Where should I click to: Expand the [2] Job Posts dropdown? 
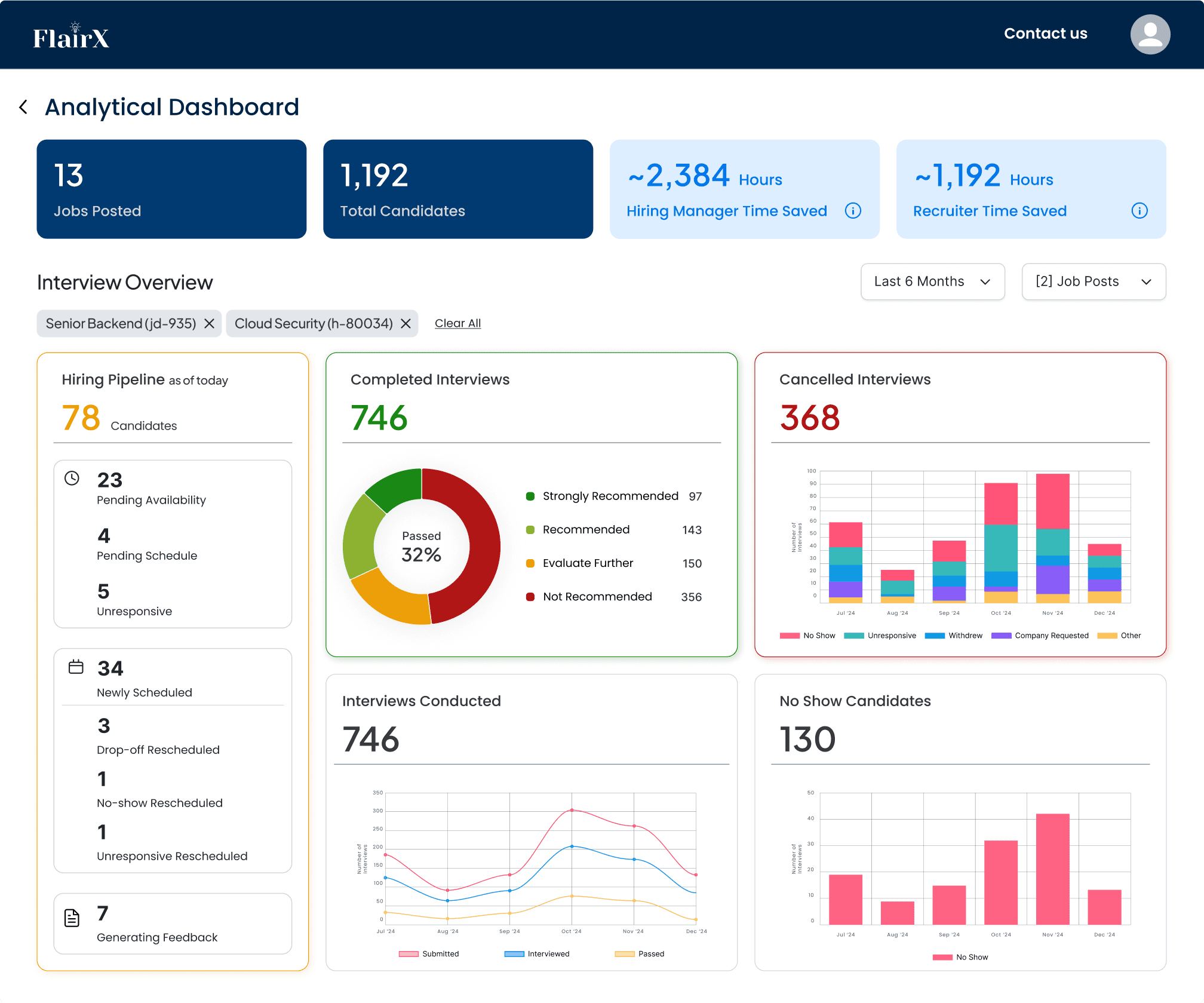(x=1093, y=282)
